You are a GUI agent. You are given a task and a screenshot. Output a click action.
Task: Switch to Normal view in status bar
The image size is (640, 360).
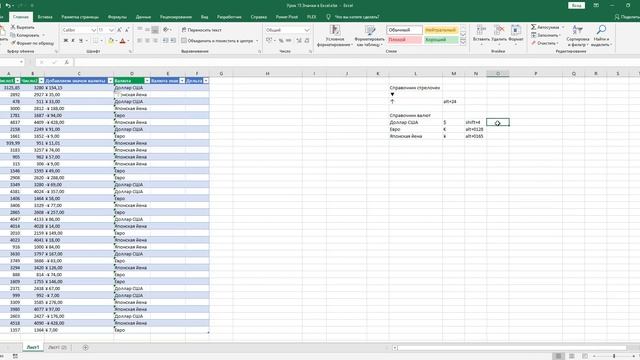pyautogui.click(x=558, y=356)
